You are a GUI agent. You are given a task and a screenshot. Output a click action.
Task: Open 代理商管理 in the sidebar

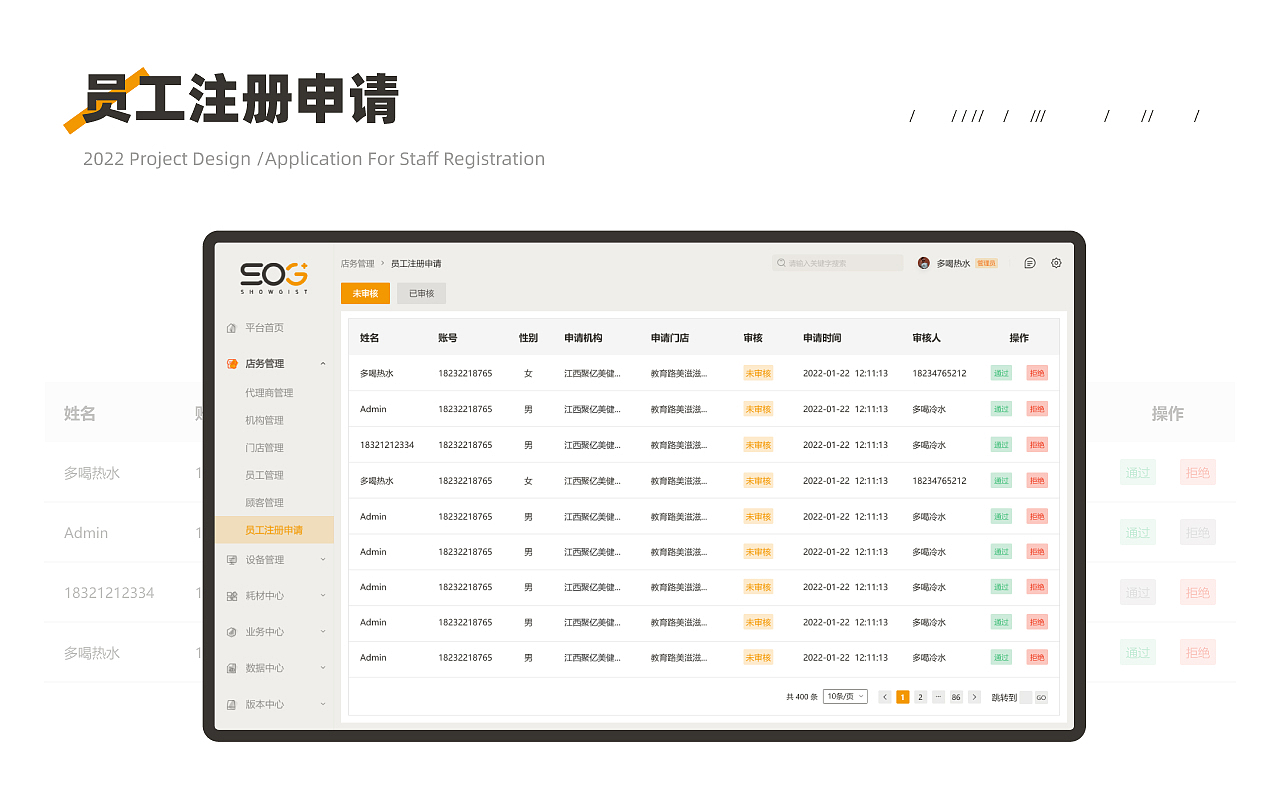coord(269,393)
